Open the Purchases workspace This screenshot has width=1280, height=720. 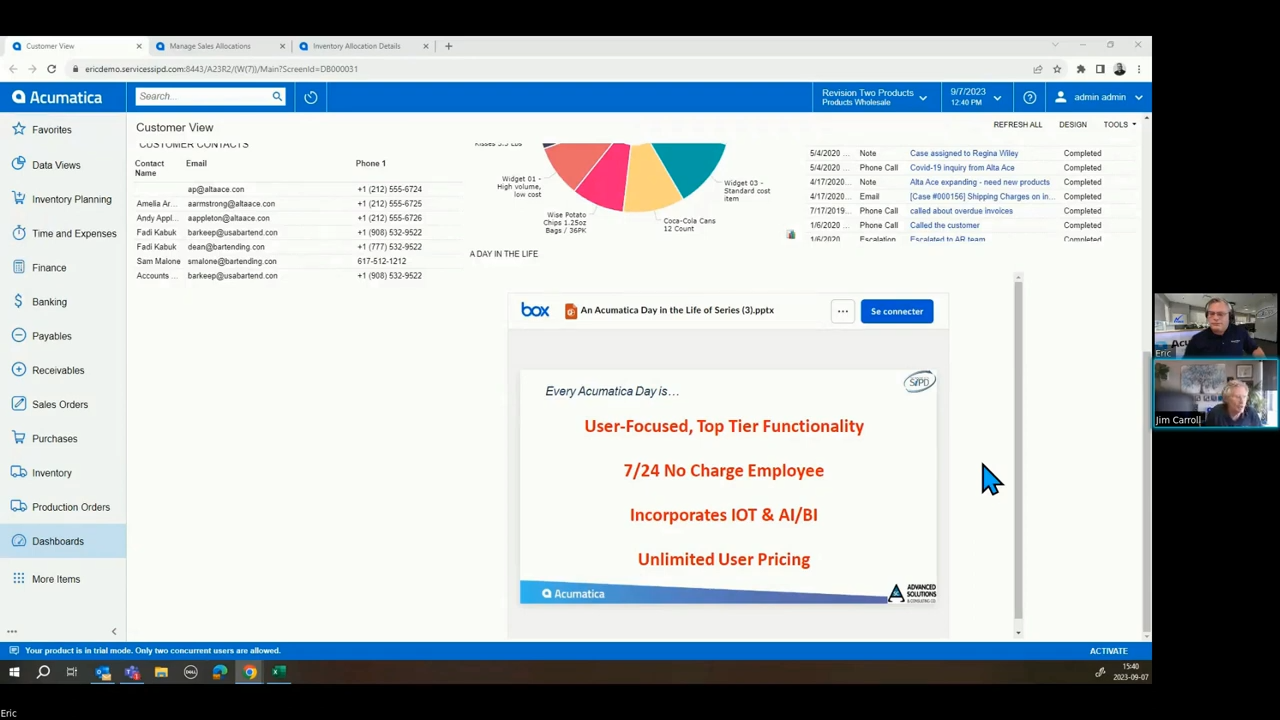[54, 439]
